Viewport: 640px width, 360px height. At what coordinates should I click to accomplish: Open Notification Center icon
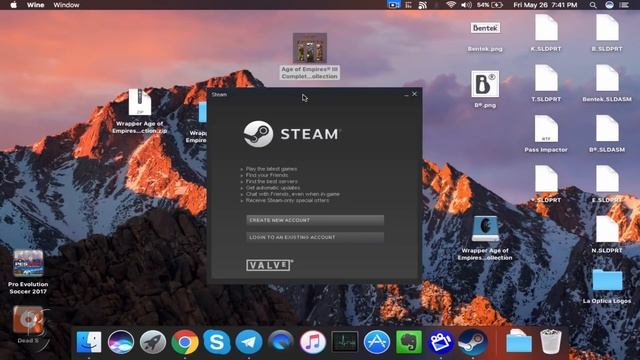coord(624,5)
